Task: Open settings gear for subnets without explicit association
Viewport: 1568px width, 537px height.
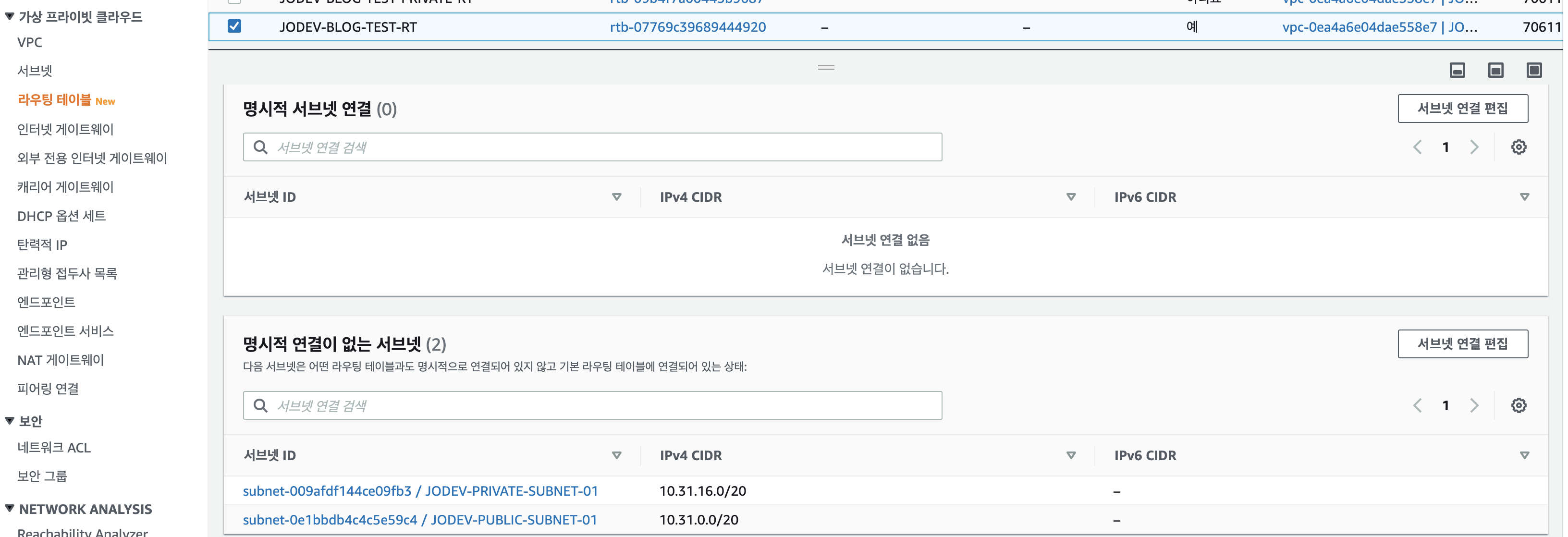Action: point(1518,405)
